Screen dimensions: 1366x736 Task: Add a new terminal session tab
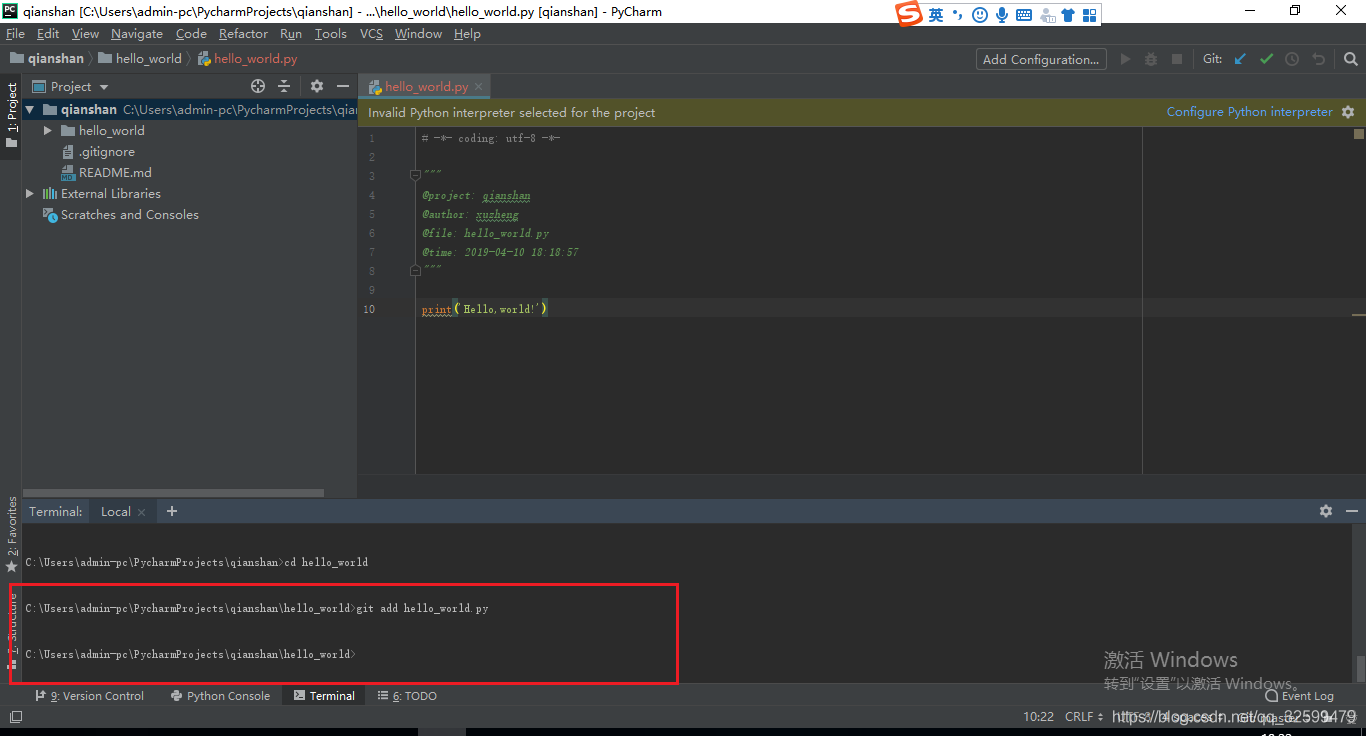[172, 511]
